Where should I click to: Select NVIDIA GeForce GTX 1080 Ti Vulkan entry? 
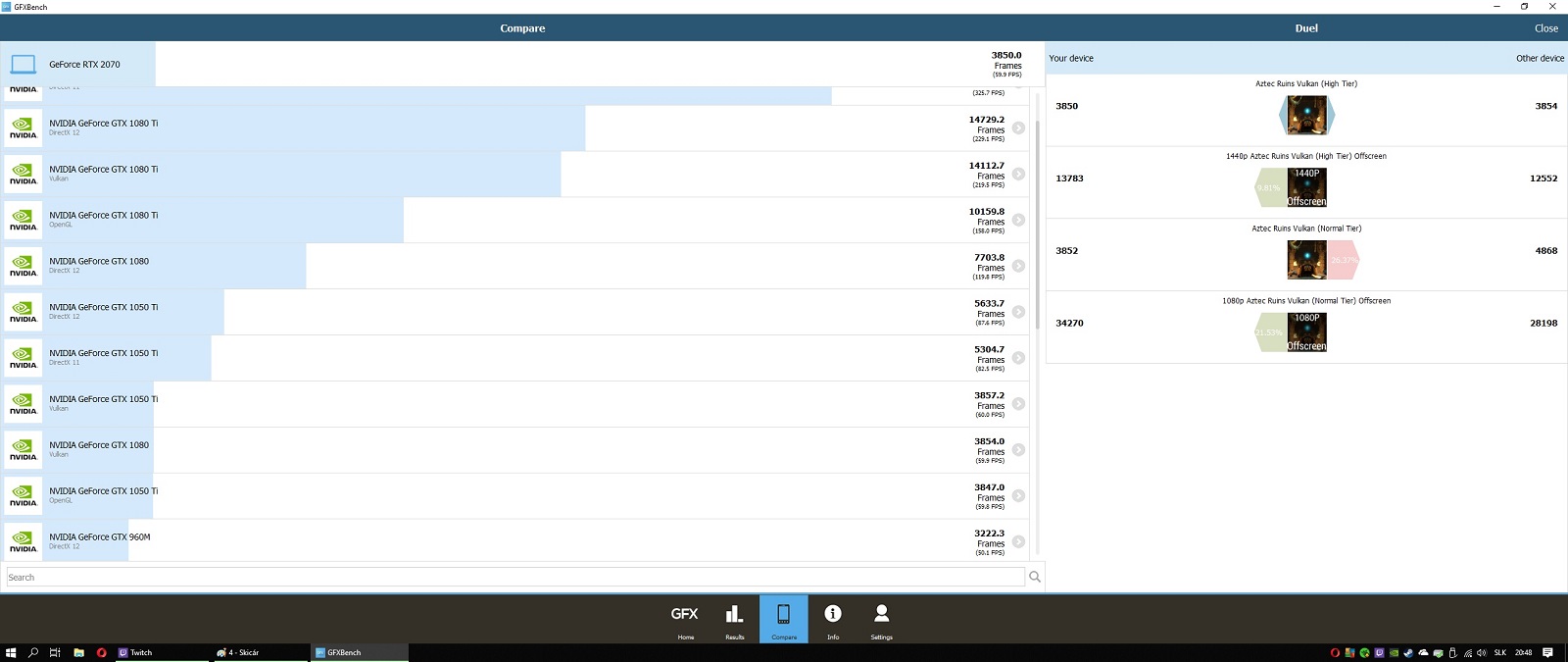(514, 175)
